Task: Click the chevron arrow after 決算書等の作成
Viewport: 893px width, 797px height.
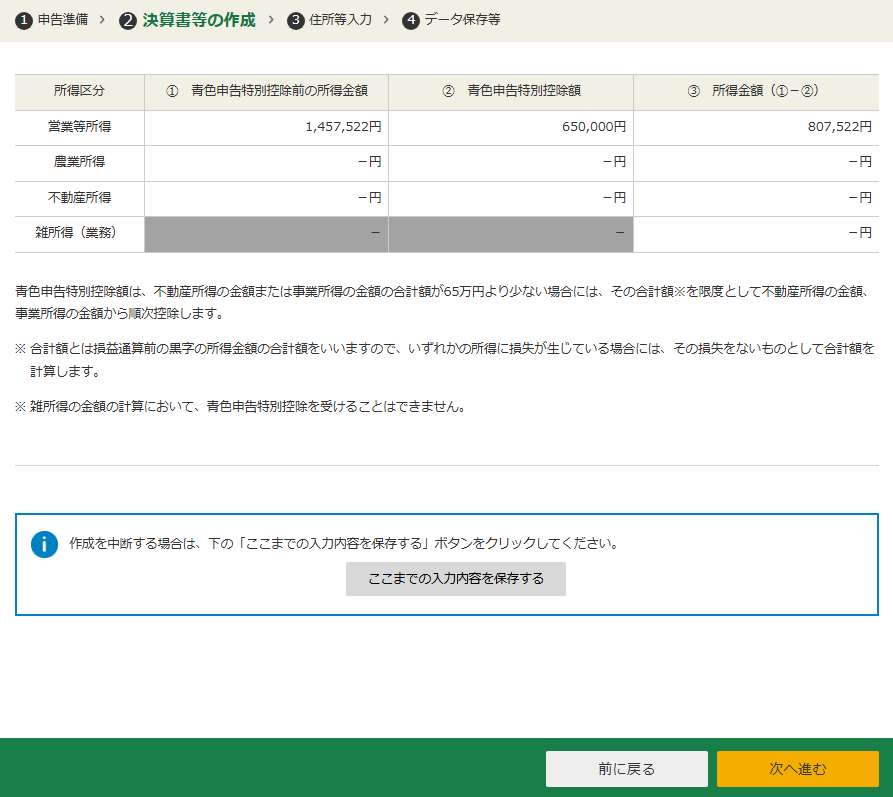Action: pos(270,20)
